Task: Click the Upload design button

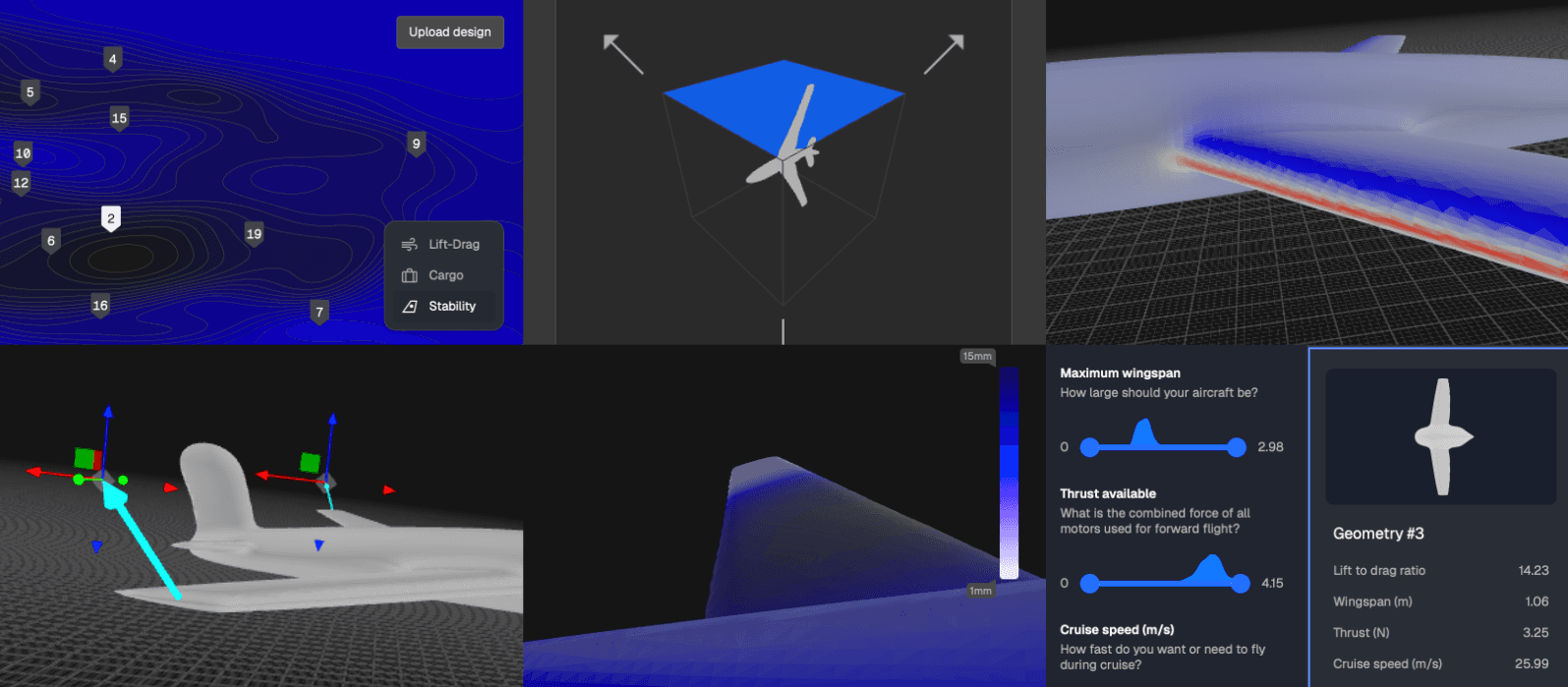Action: 450,32
